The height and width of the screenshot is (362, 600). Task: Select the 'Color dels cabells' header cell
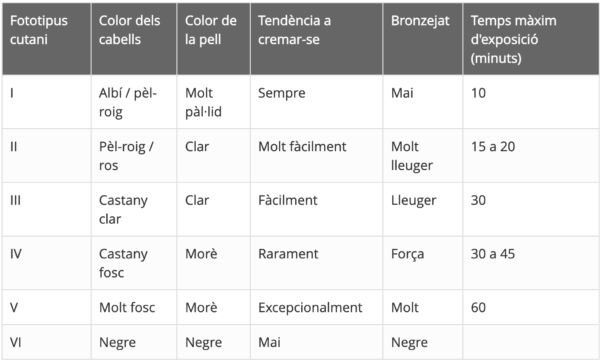pyautogui.click(x=134, y=39)
